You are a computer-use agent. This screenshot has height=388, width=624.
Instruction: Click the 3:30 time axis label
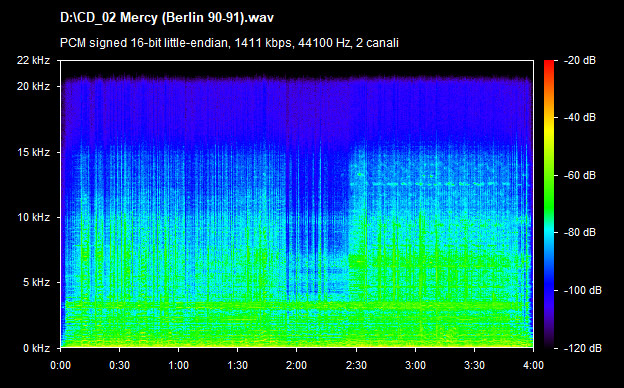point(474,365)
